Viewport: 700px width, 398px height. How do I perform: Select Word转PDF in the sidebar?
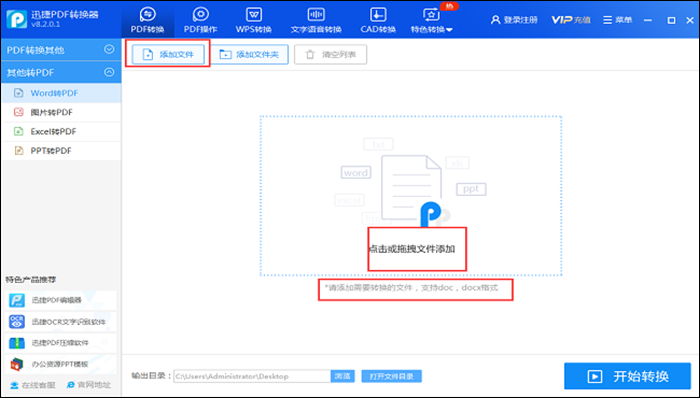point(61,93)
